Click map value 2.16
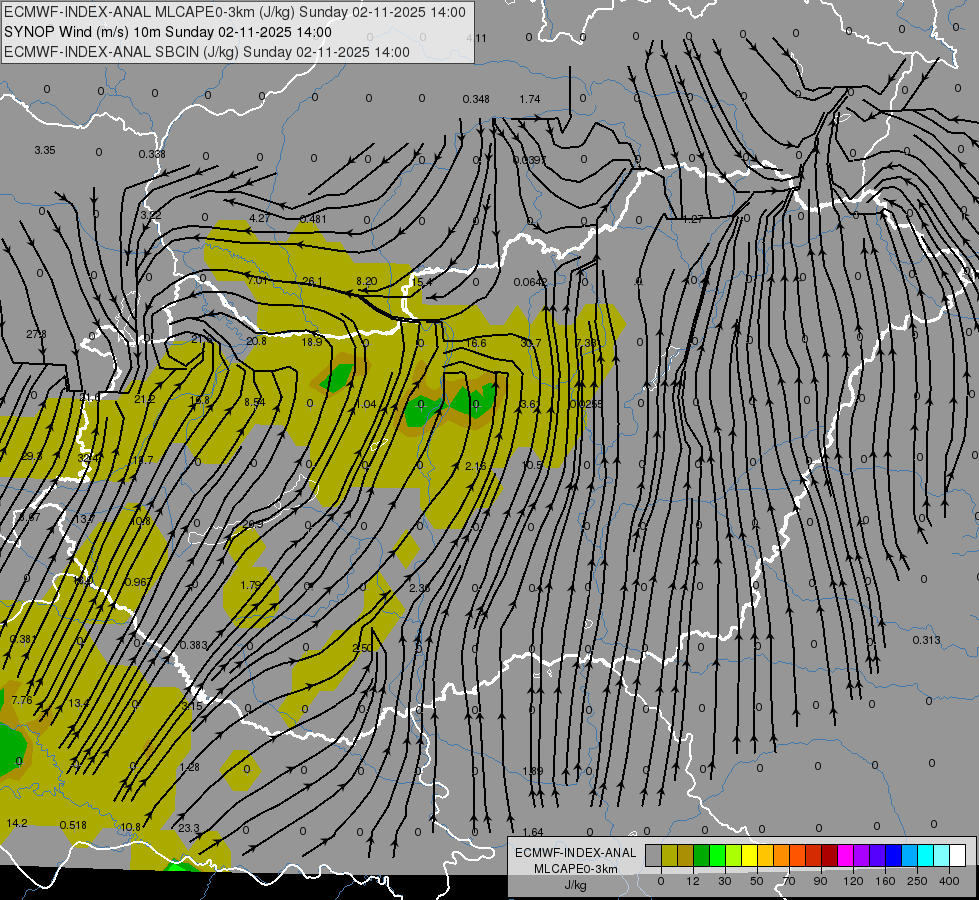 [476, 466]
